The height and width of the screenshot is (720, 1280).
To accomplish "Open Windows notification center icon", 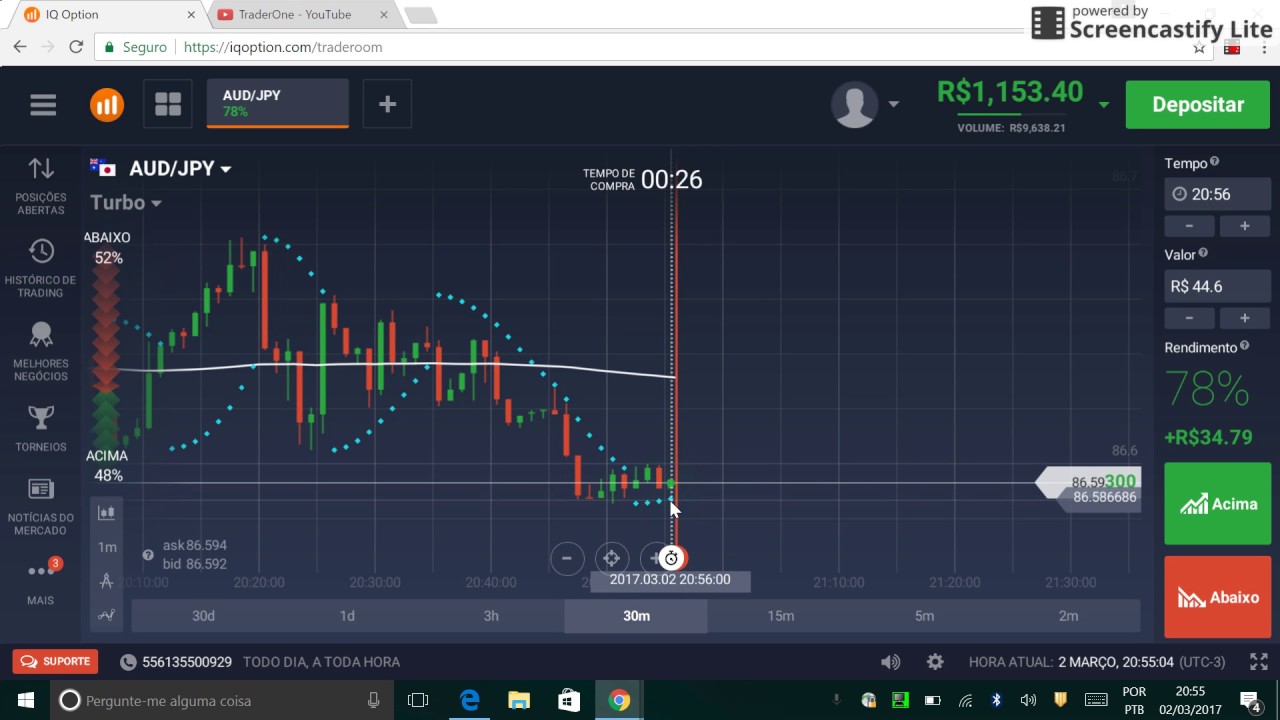I will [1250, 700].
